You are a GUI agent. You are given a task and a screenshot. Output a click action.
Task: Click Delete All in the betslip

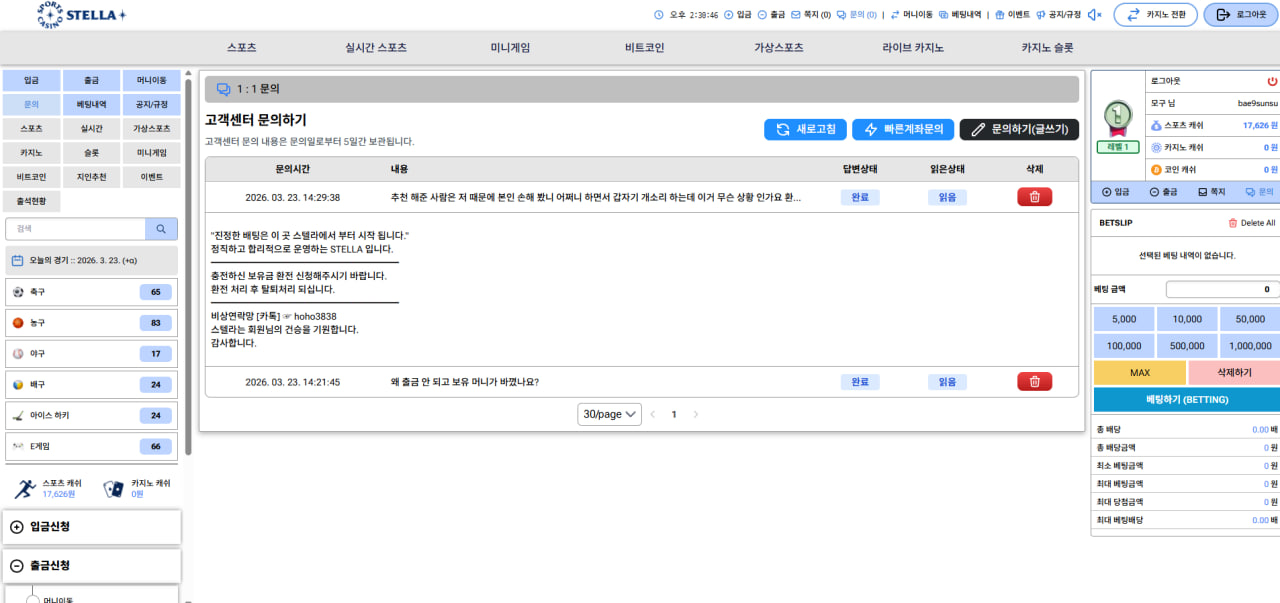1251,223
